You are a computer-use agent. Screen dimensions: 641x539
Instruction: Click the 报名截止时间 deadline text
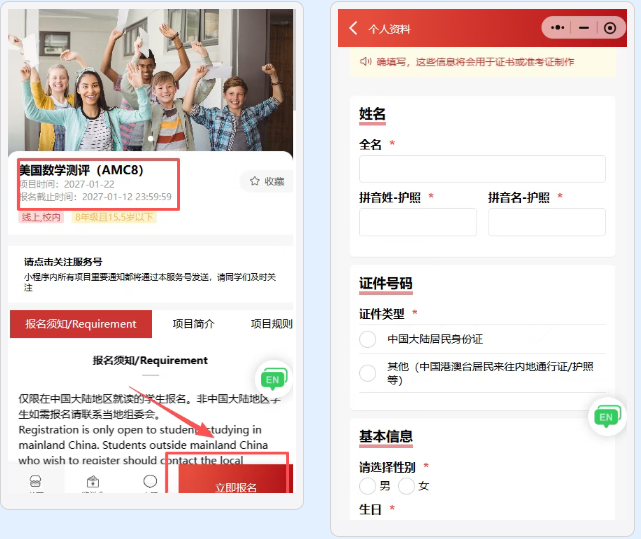click(95, 197)
